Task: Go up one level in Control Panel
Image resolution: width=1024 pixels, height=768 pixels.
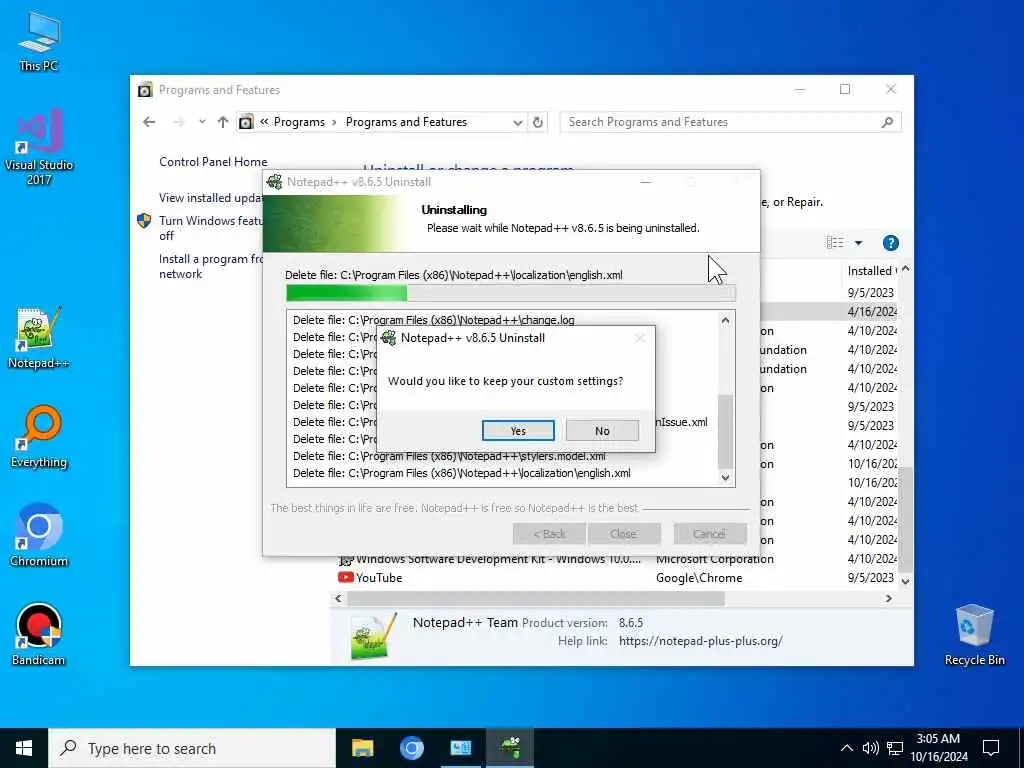Action: pyautogui.click(x=223, y=122)
